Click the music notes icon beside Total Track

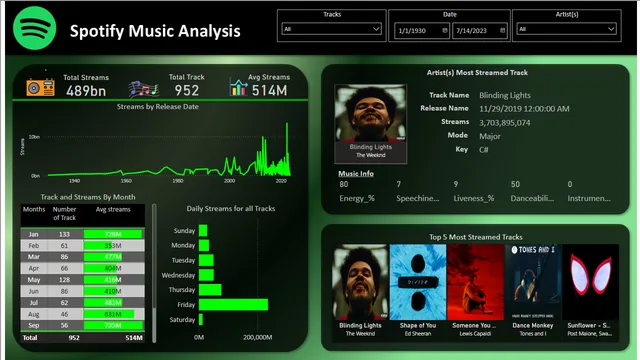point(143,89)
